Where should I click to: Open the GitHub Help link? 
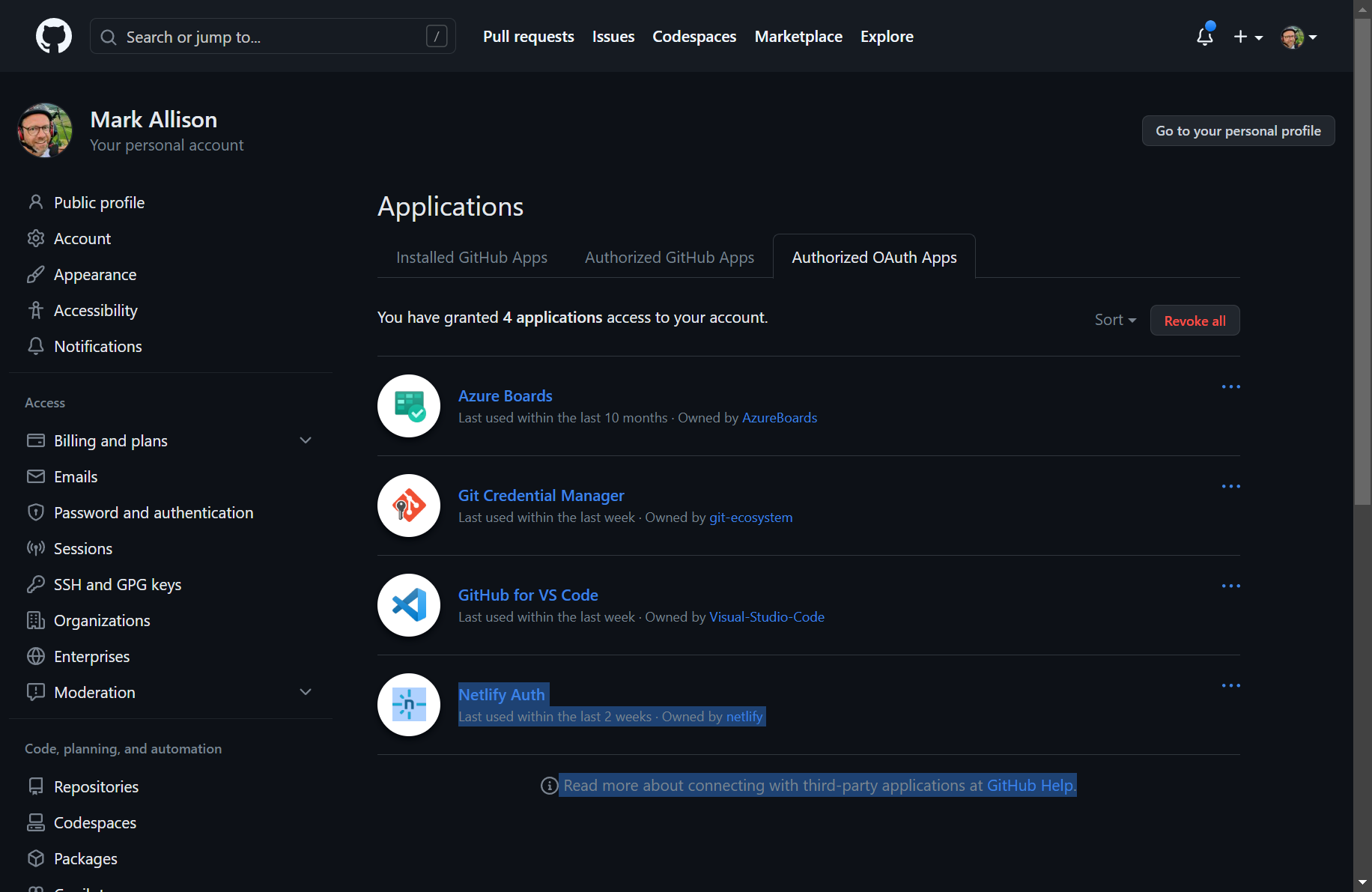click(1030, 785)
